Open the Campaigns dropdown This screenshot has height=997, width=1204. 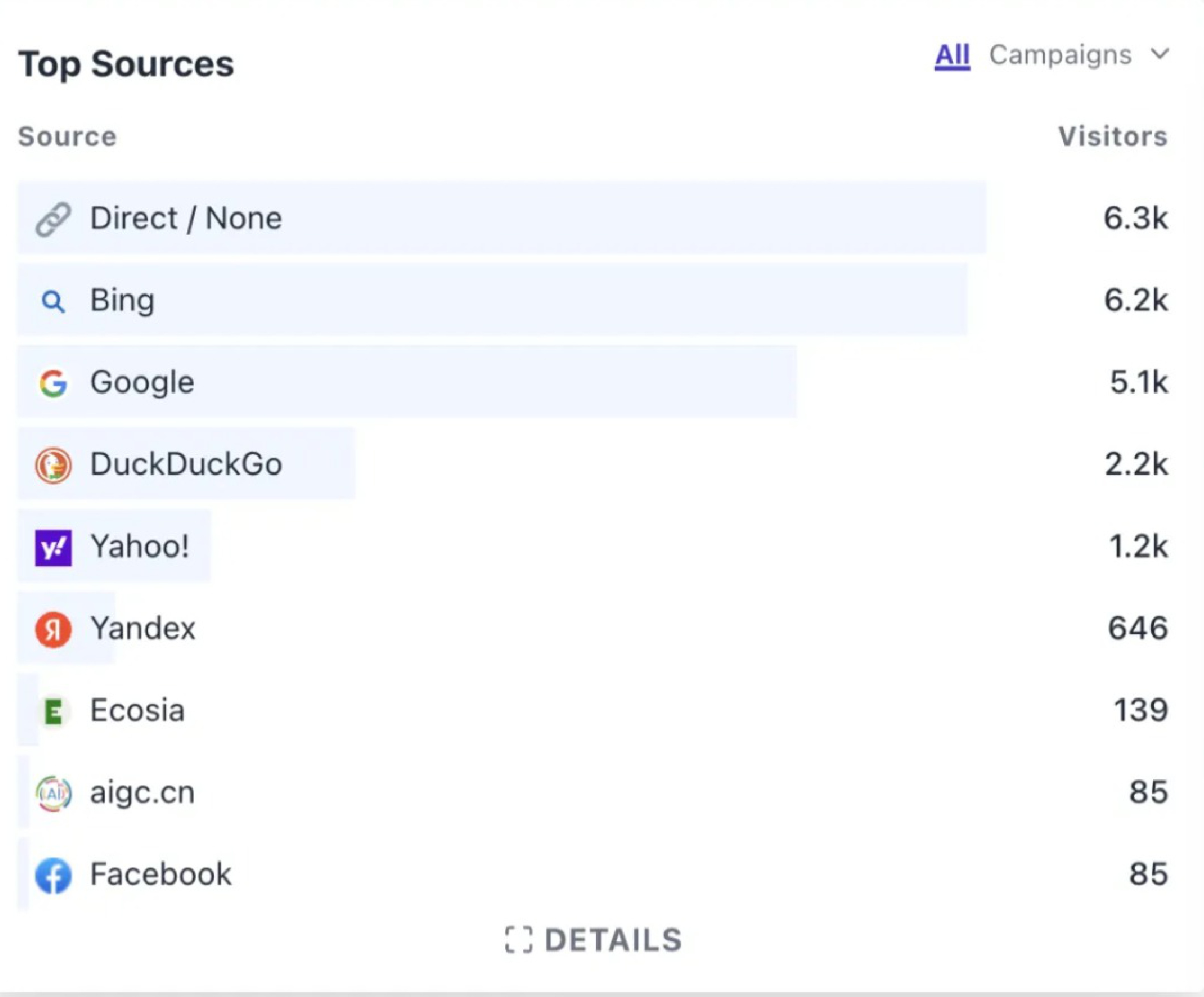pyautogui.click(x=1061, y=55)
